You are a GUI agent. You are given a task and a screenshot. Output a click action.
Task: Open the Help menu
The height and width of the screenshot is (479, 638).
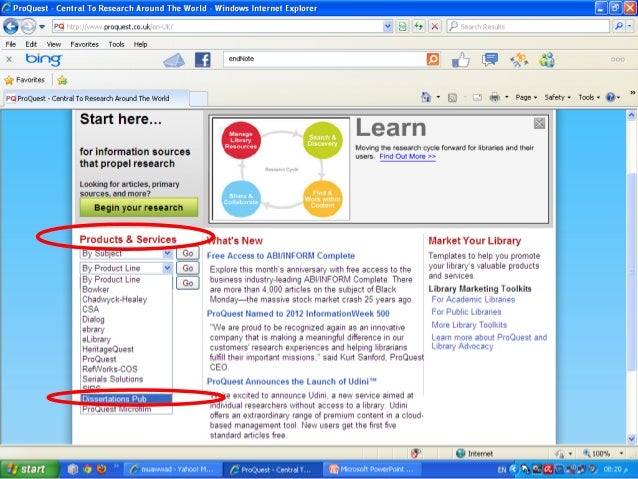click(140, 44)
